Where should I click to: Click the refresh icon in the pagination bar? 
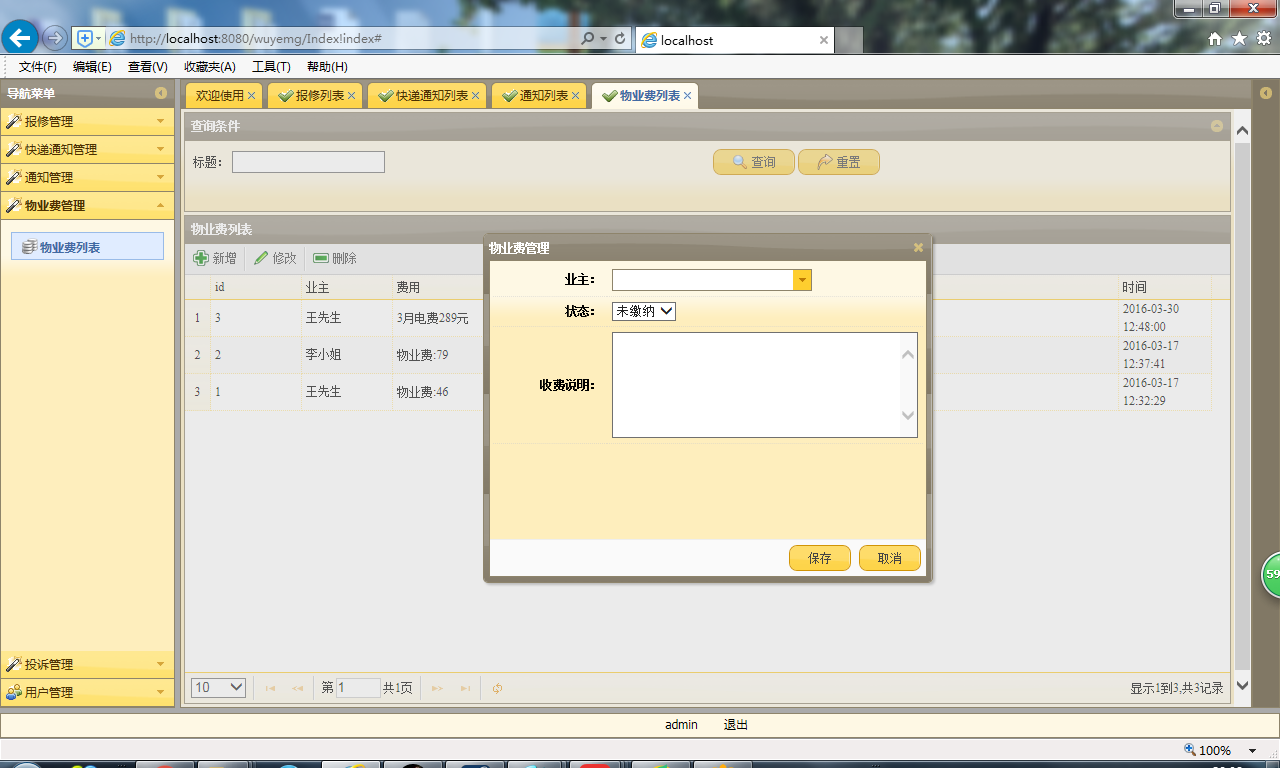495,687
